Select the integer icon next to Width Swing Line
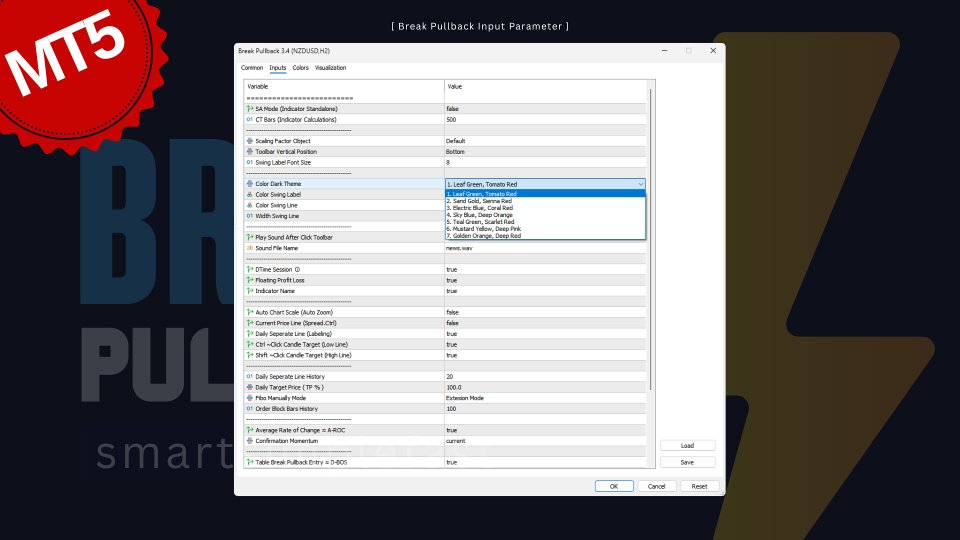Image resolution: width=960 pixels, height=540 pixels. (x=250, y=216)
